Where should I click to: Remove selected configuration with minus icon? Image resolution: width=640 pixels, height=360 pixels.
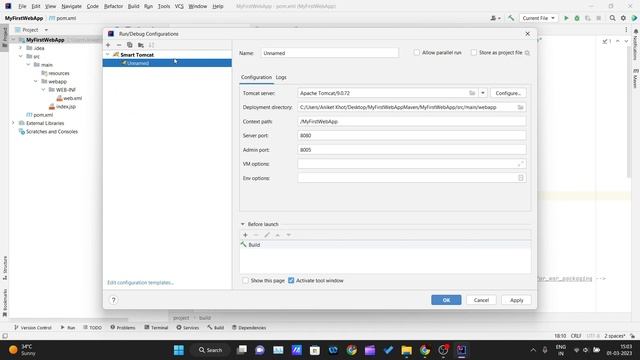coord(119,45)
